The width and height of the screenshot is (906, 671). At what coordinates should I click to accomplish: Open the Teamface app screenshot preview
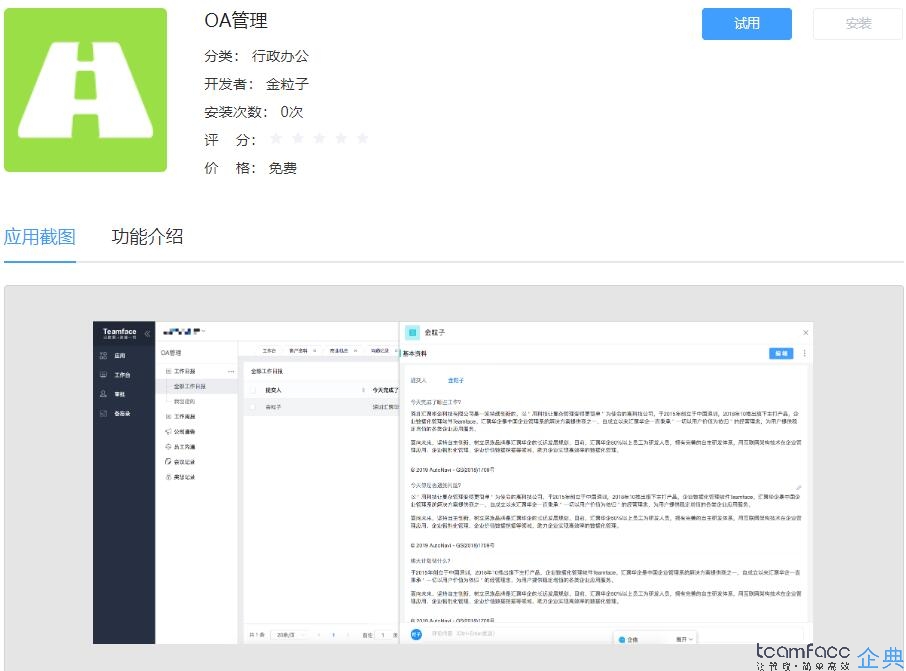coord(453,483)
